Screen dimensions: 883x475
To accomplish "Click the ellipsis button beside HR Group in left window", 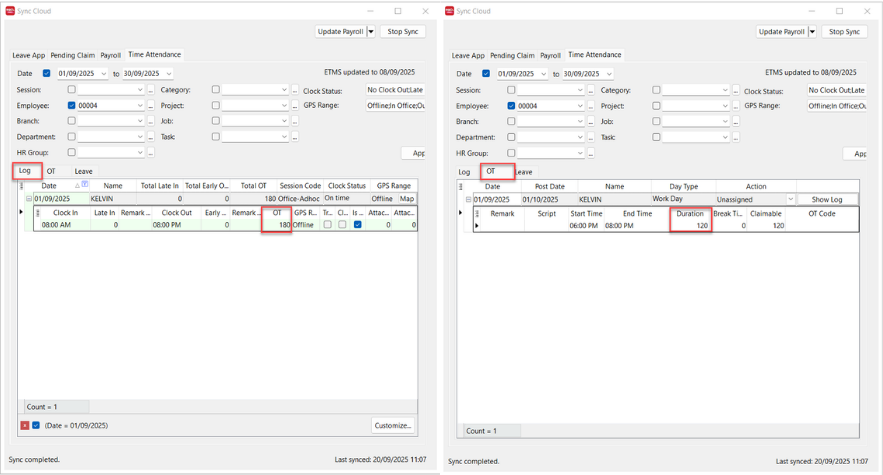I will click(151, 153).
